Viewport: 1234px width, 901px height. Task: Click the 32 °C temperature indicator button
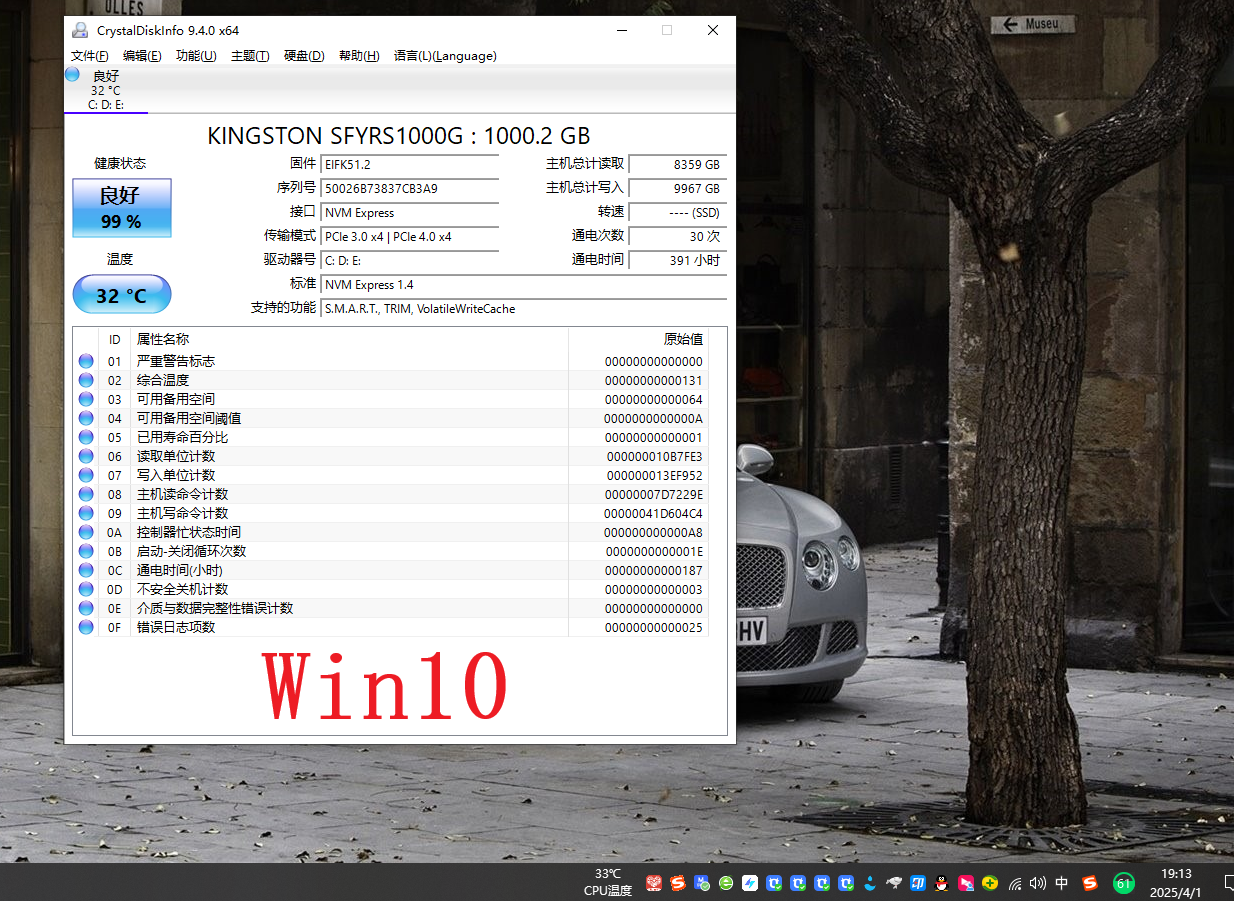pos(121,295)
